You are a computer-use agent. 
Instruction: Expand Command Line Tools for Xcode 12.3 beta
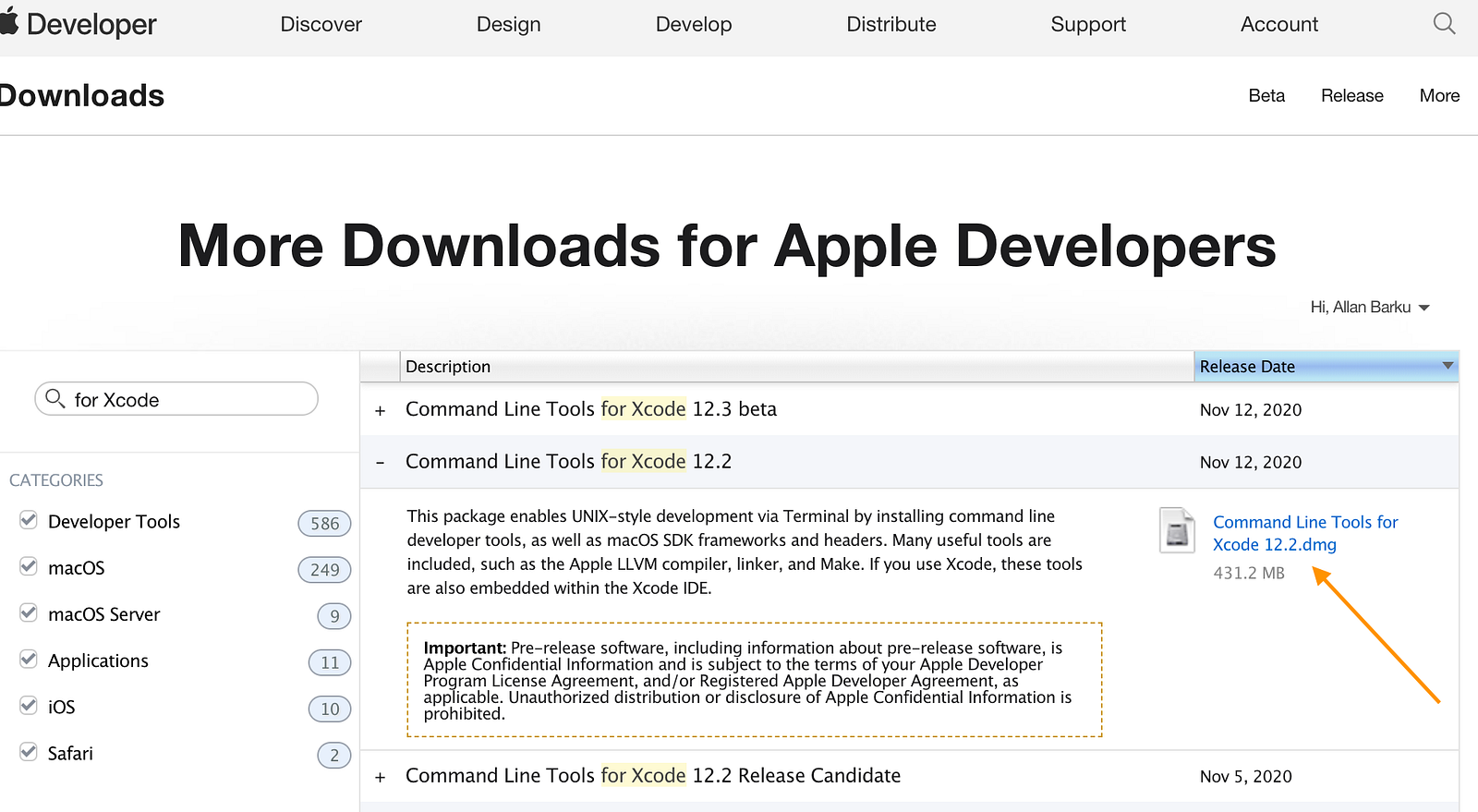click(380, 410)
